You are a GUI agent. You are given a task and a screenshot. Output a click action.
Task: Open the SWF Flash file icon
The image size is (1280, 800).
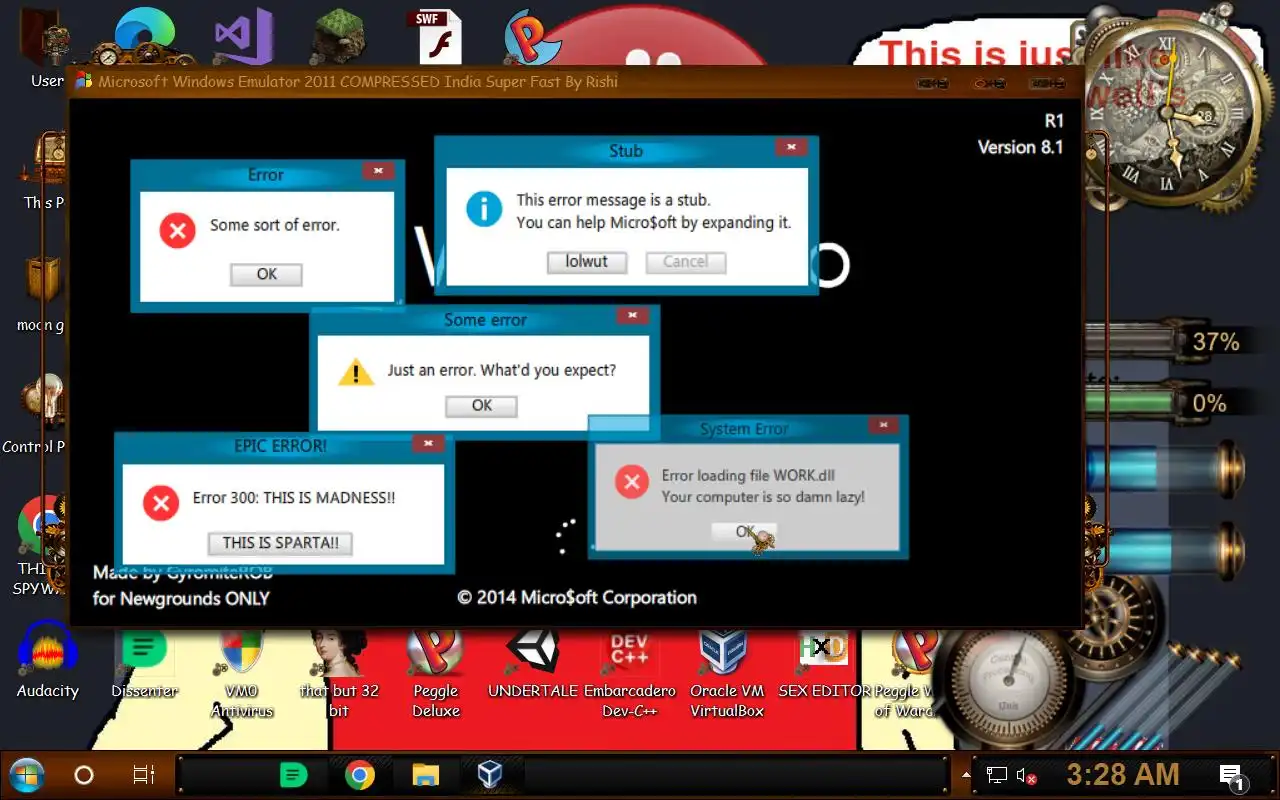[x=436, y=37]
